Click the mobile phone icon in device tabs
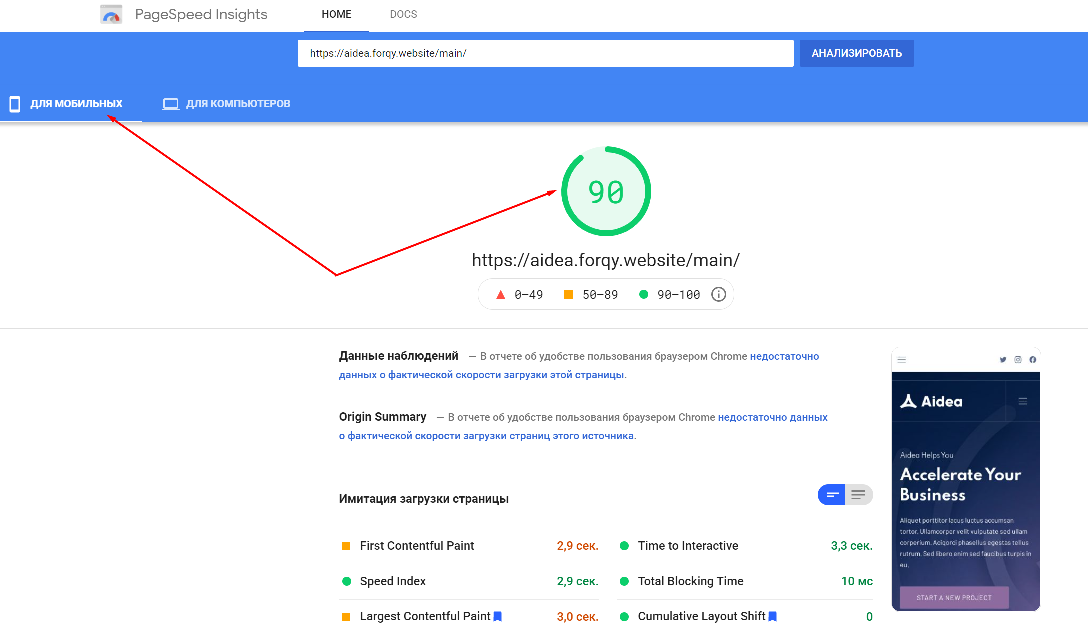This screenshot has height=635, width=1088. pyautogui.click(x=15, y=104)
